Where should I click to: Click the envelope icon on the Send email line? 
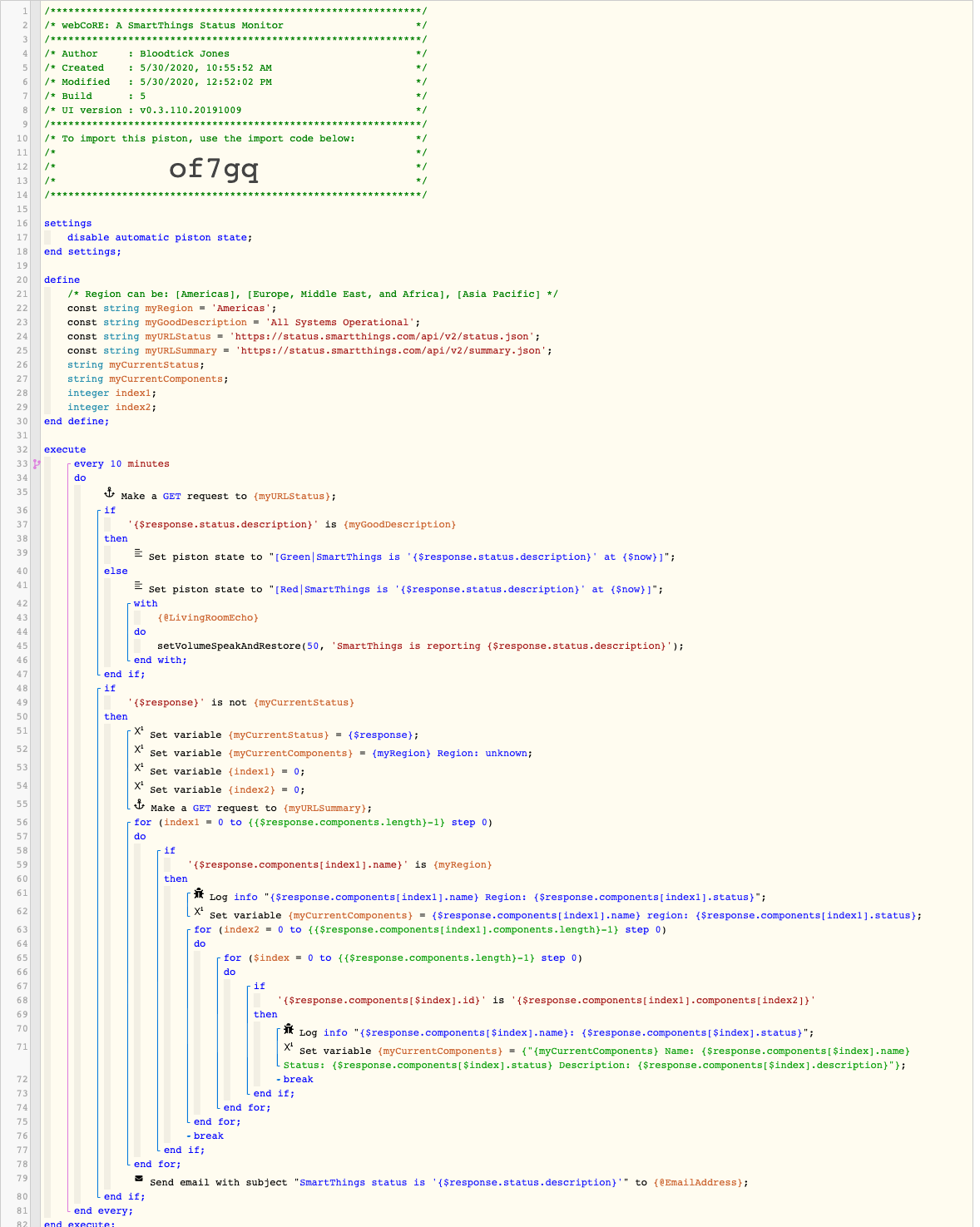139,1180
